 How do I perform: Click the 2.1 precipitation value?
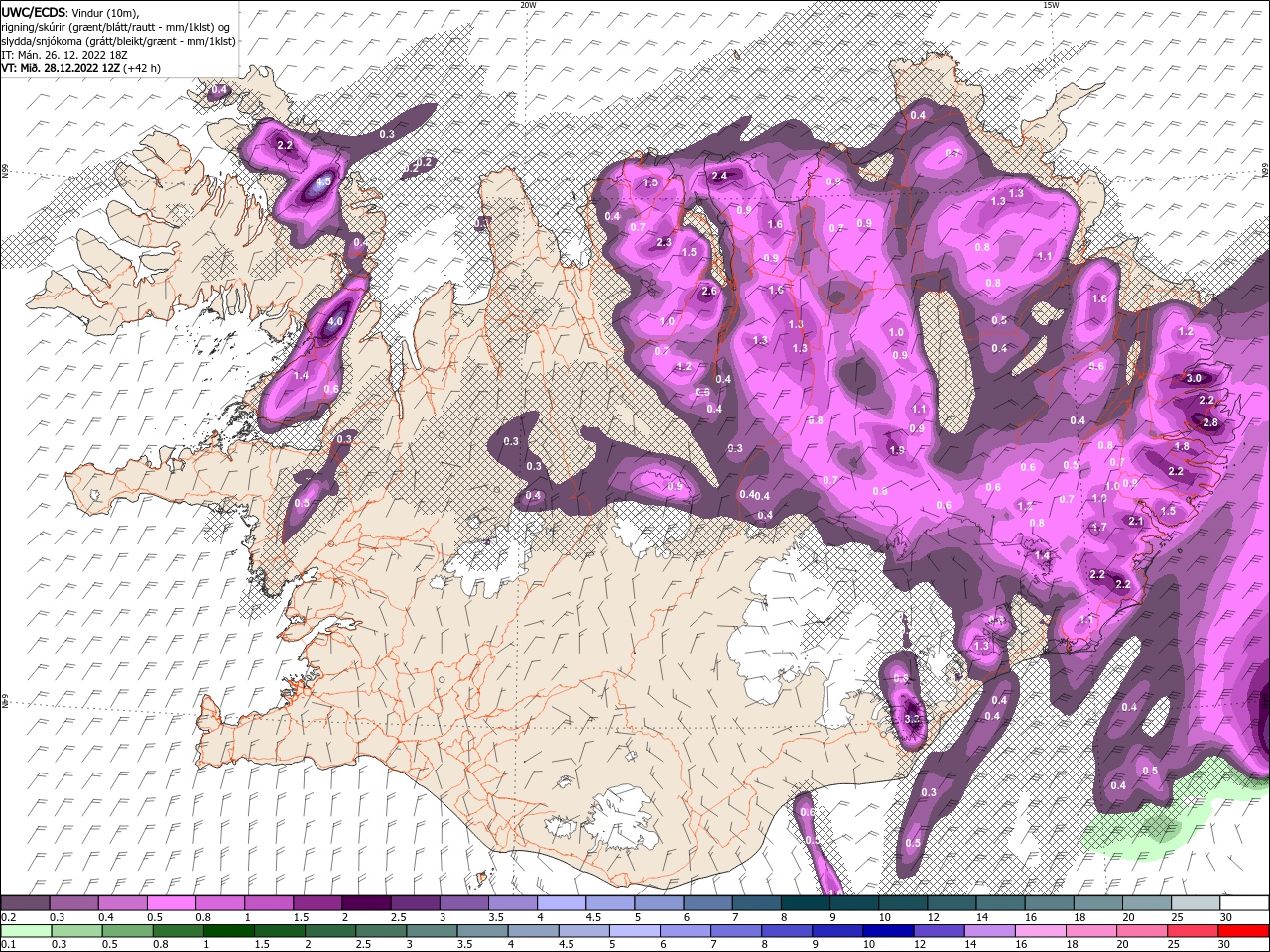[x=1137, y=522]
